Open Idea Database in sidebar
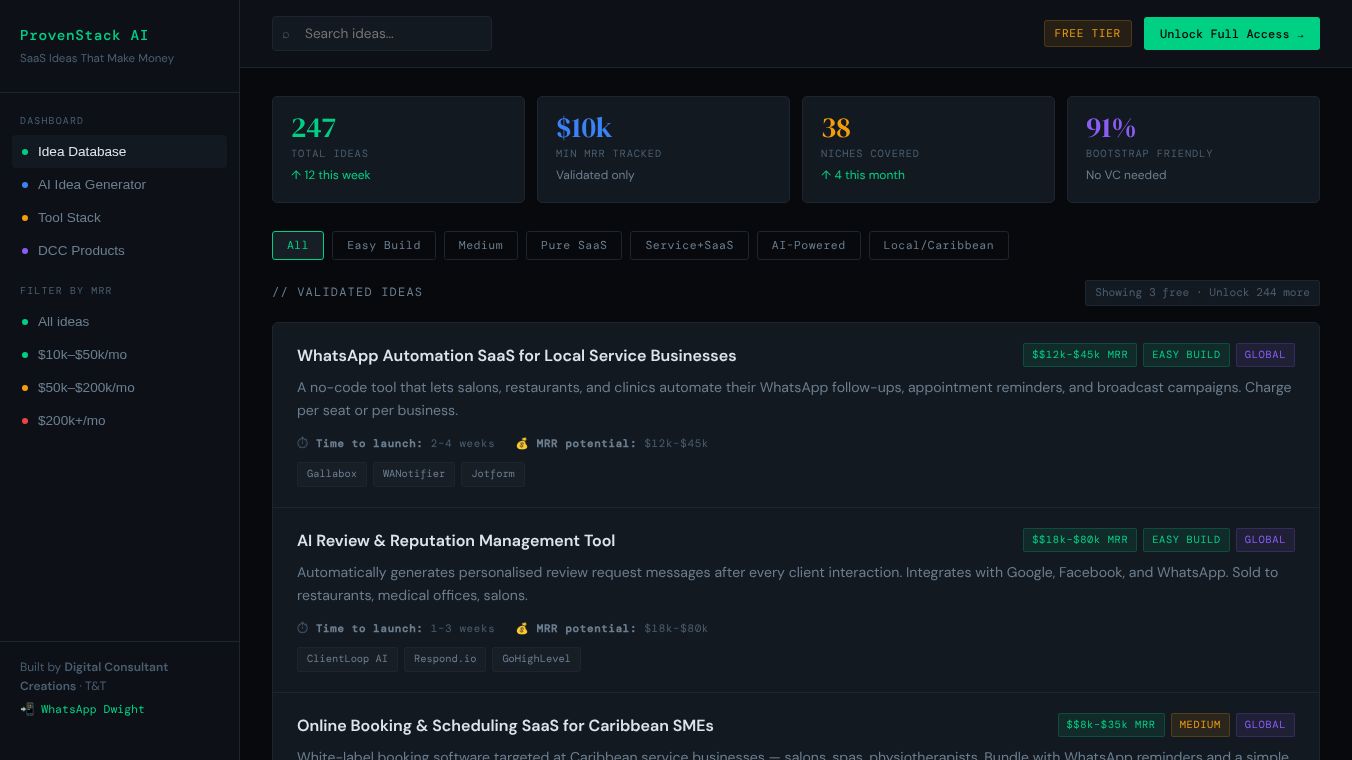The image size is (1352, 760). (x=120, y=151)
